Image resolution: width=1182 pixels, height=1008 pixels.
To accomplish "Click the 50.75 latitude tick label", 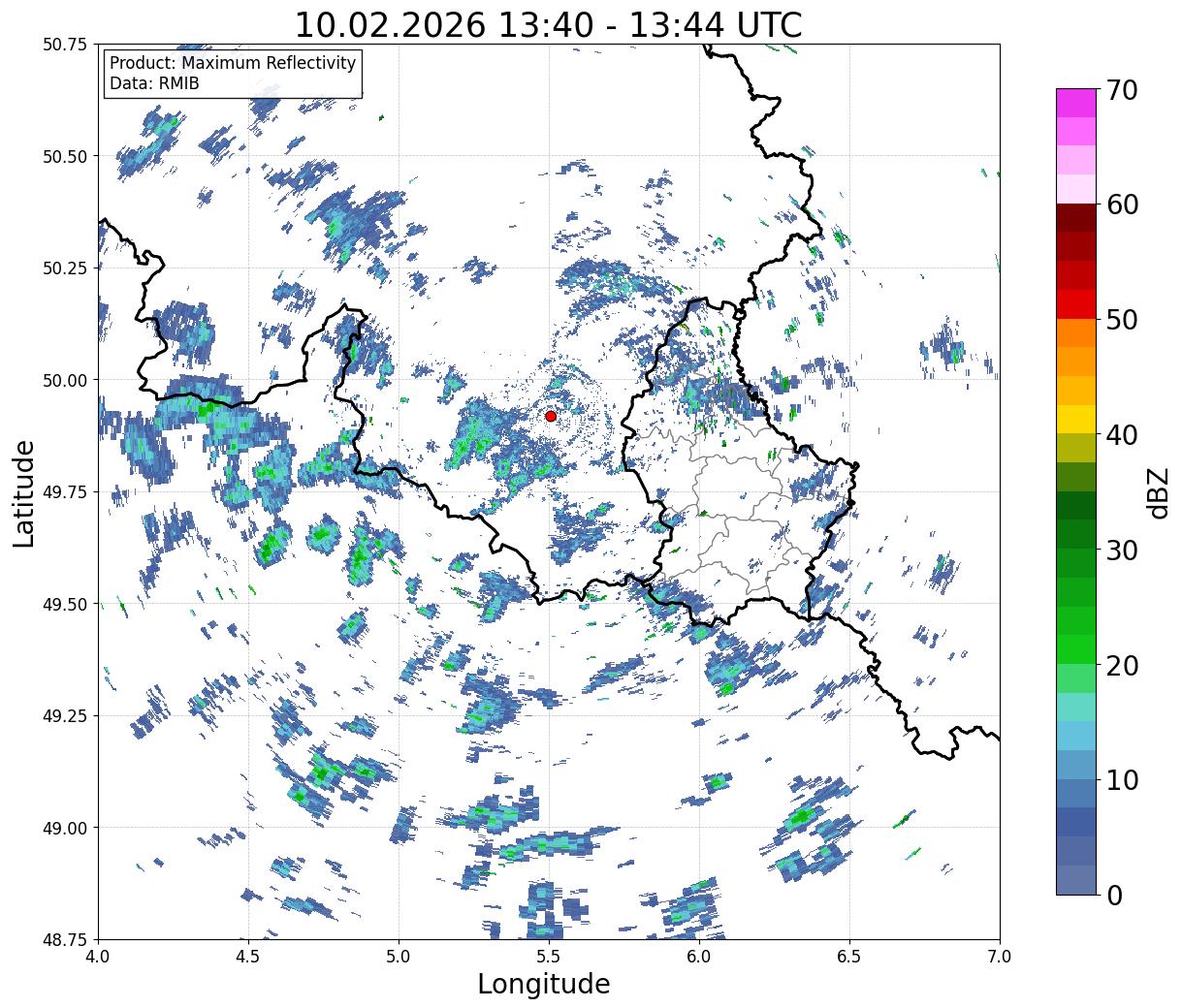I will coord(65,45).
